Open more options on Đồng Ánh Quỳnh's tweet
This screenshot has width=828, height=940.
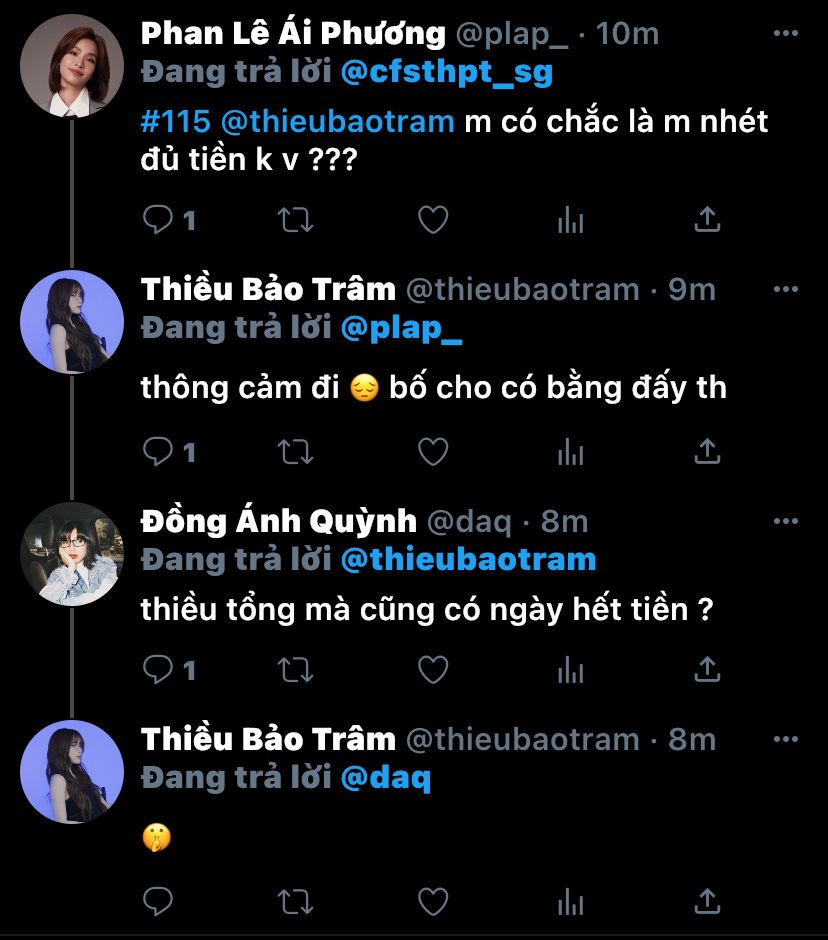coord(787,521)
